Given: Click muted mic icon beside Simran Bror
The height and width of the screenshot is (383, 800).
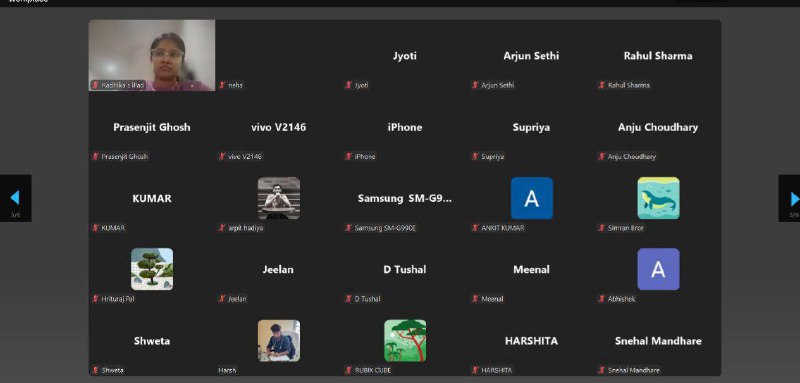Looking at the screenshot, I should pyautogui.click(x=602, y=228).
